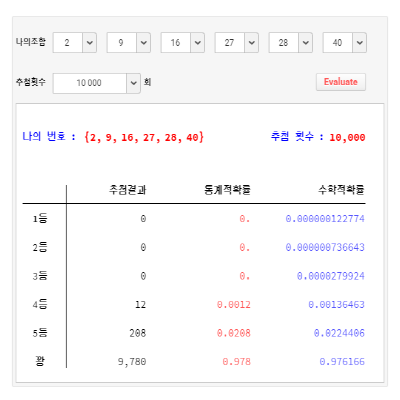Open dropdown arrow for number 27
400x400 pixels.
[x=251, y=43]
